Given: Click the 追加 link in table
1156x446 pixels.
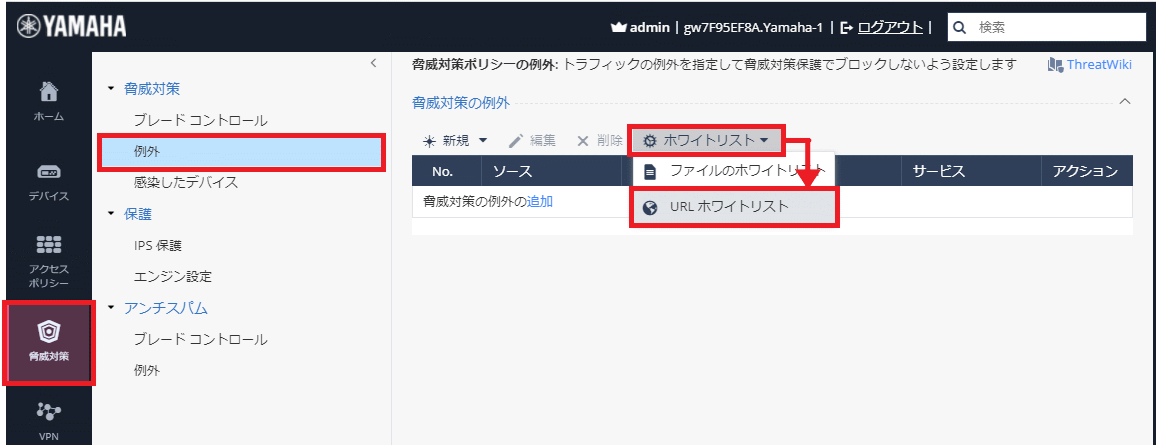Looking at the screenshot, I should point(540,201).
